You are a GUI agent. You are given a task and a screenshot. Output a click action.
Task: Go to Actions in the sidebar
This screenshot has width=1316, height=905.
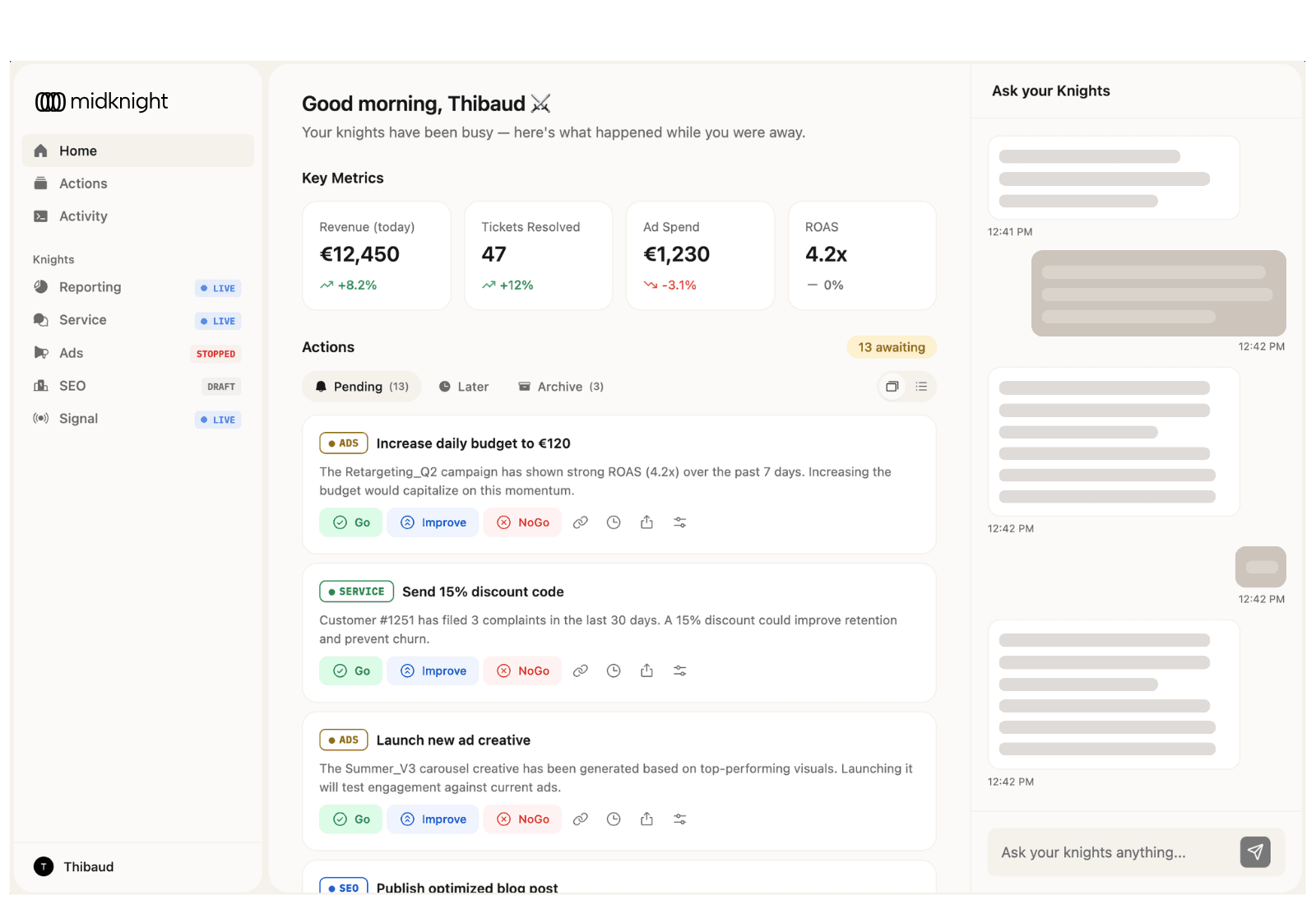[x=82, y=183]
